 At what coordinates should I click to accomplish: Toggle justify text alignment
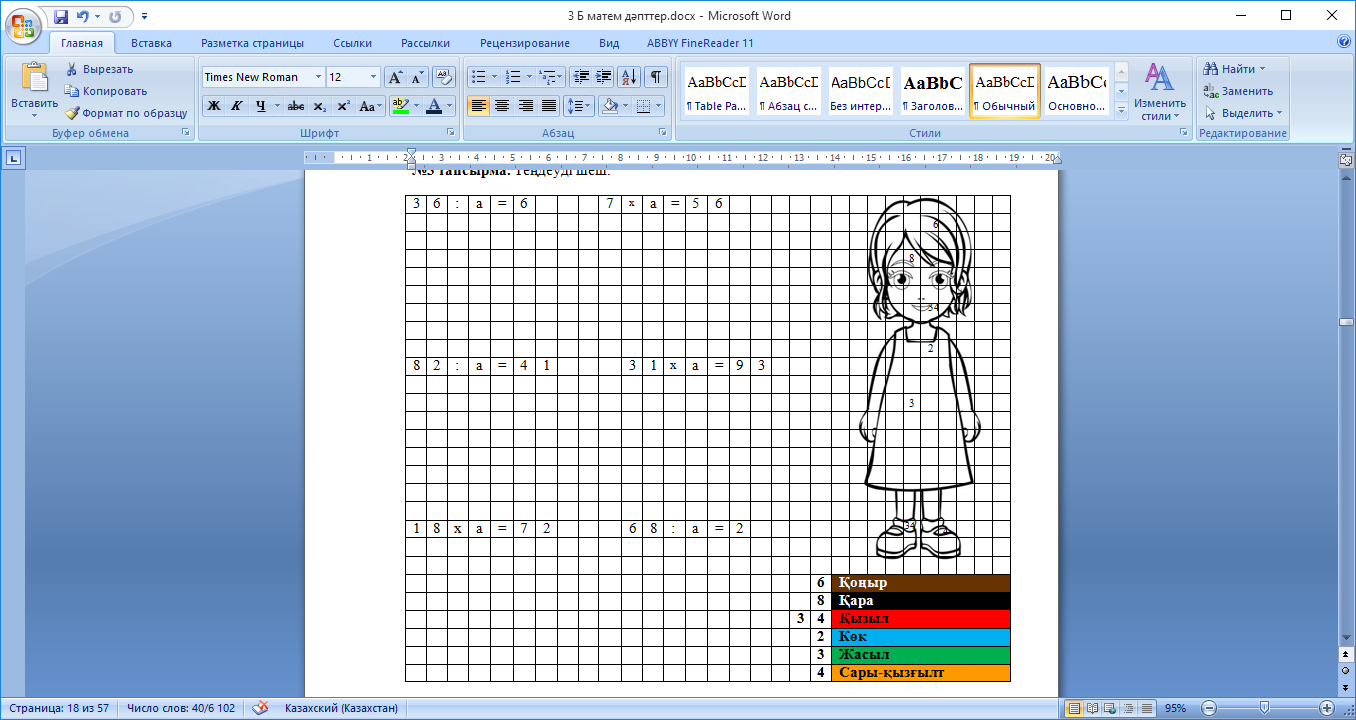coord(549,106)
